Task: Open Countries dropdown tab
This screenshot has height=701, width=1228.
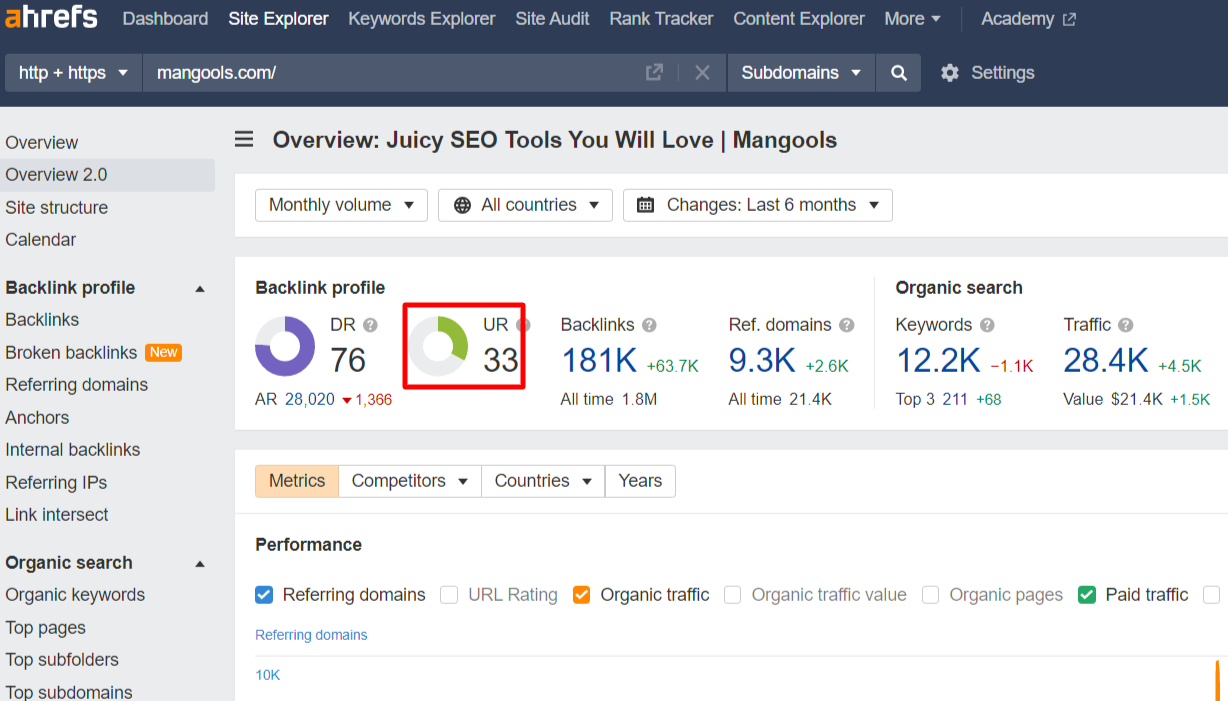Action: pyautogui.click(x=543, y=481)
